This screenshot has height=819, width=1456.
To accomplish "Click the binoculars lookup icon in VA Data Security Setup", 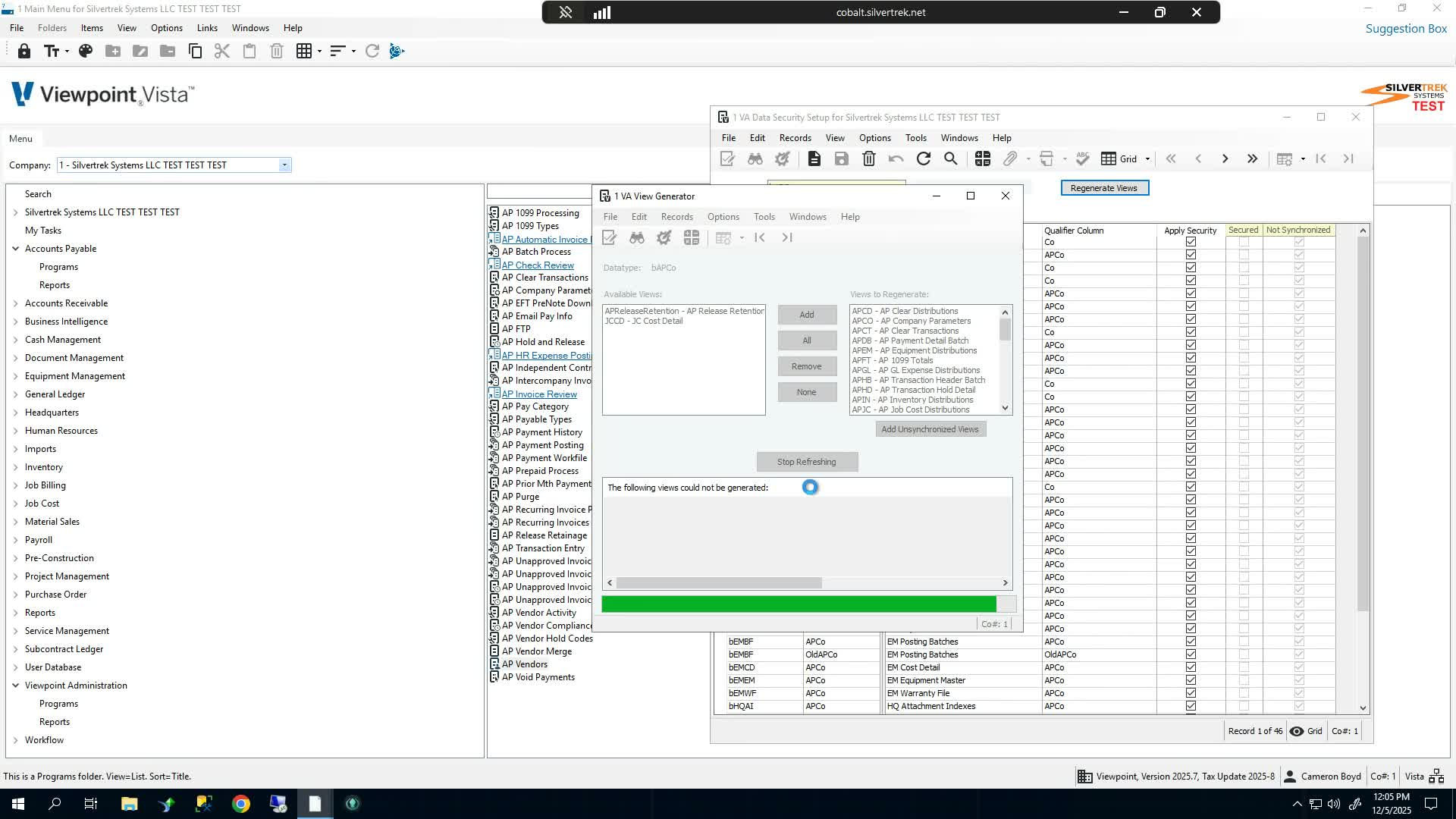I will coord(755,158).
